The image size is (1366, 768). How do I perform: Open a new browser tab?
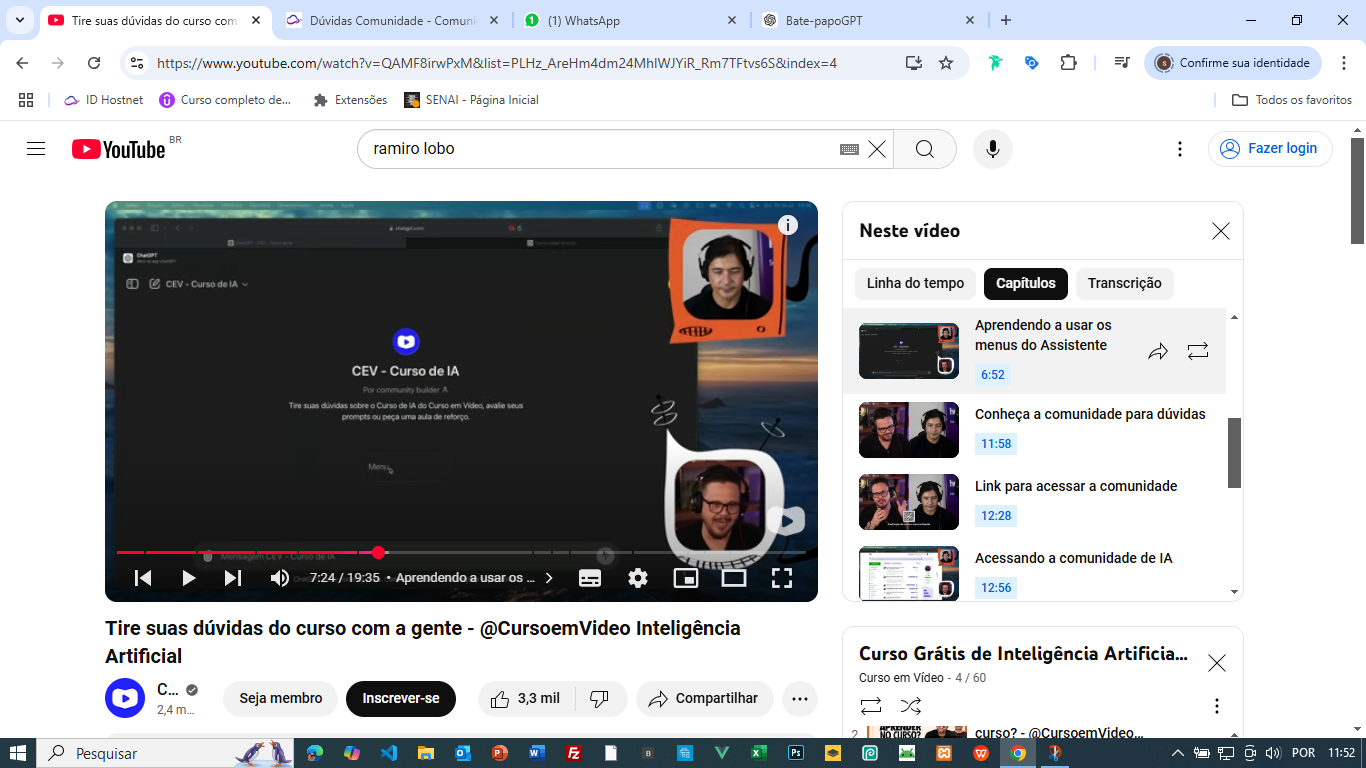pos(1006,20)
